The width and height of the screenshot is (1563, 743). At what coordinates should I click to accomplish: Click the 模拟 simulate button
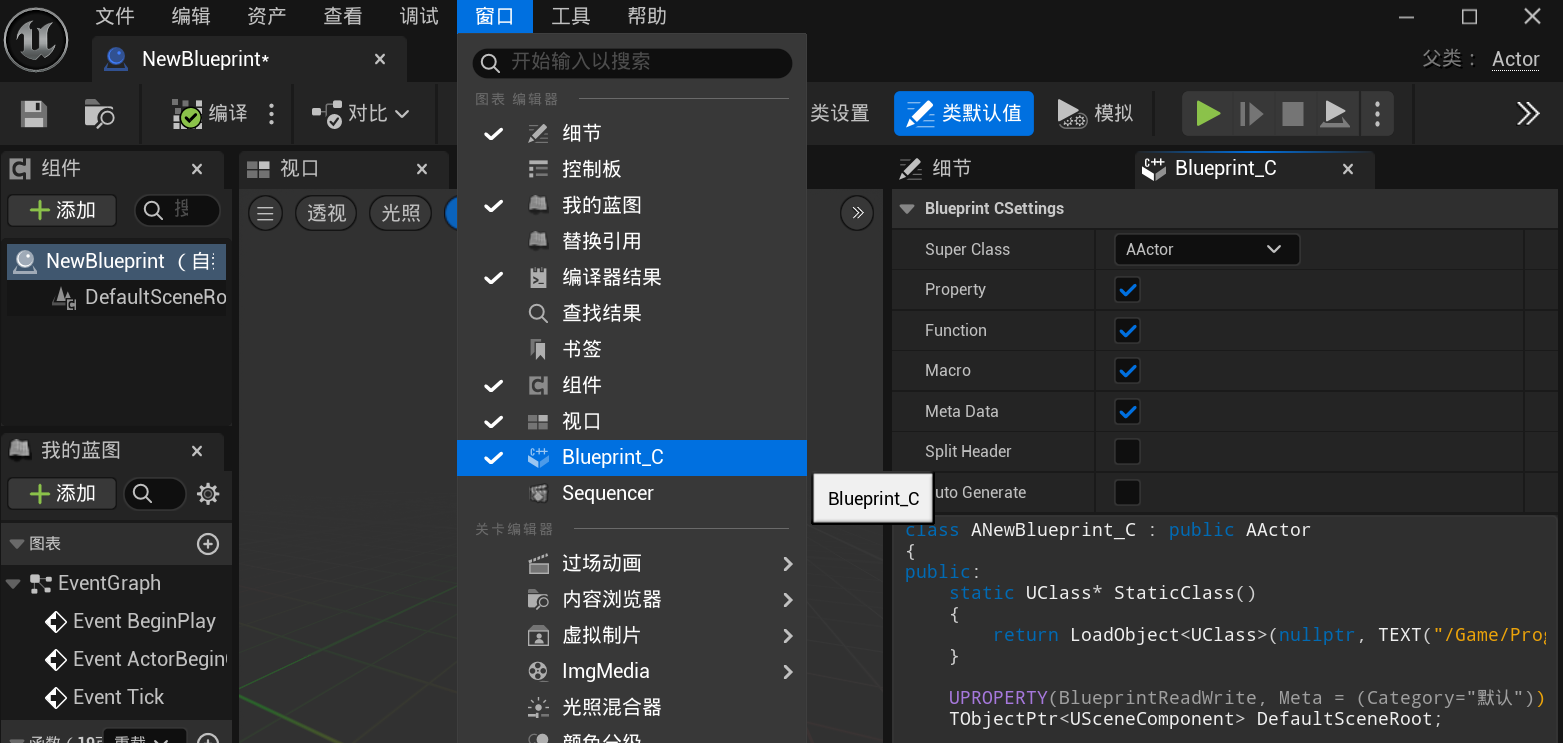click(1096, 114)
